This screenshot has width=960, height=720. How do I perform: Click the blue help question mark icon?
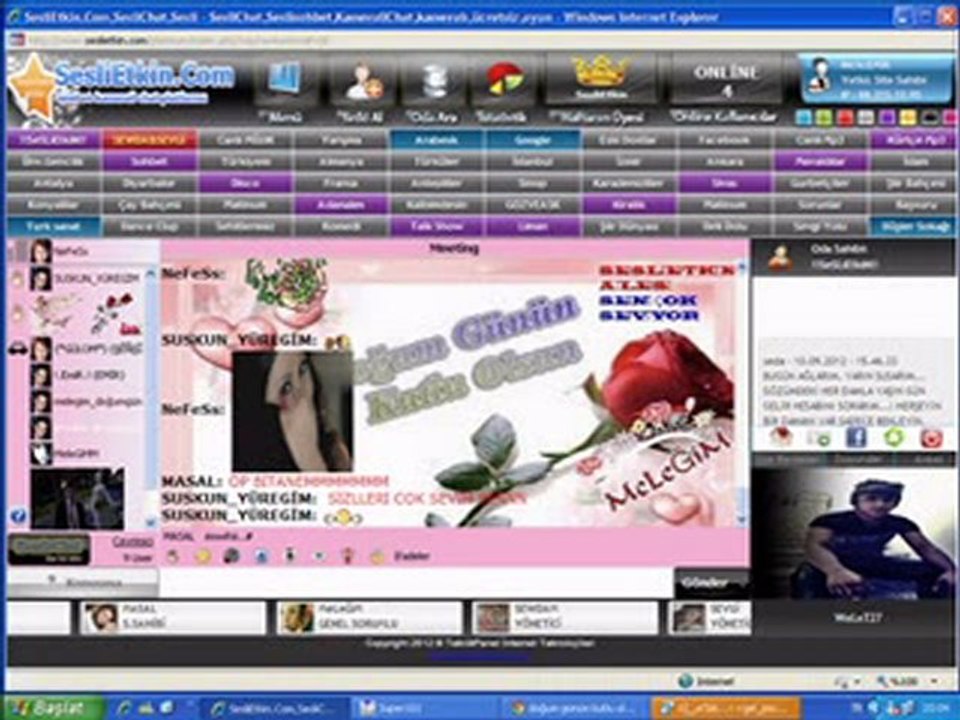18,516
